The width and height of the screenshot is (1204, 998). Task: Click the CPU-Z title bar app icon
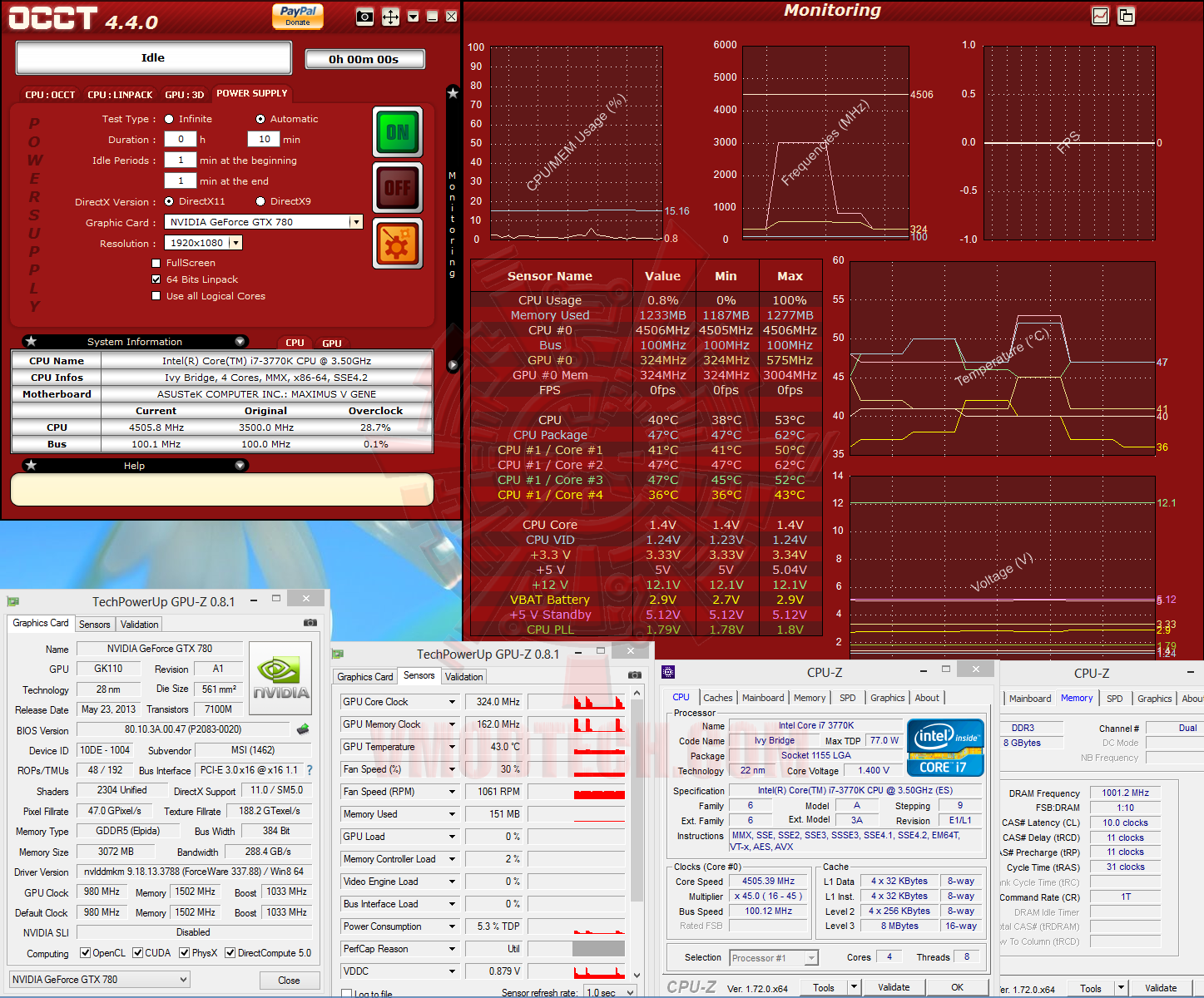tap(668, 672)
